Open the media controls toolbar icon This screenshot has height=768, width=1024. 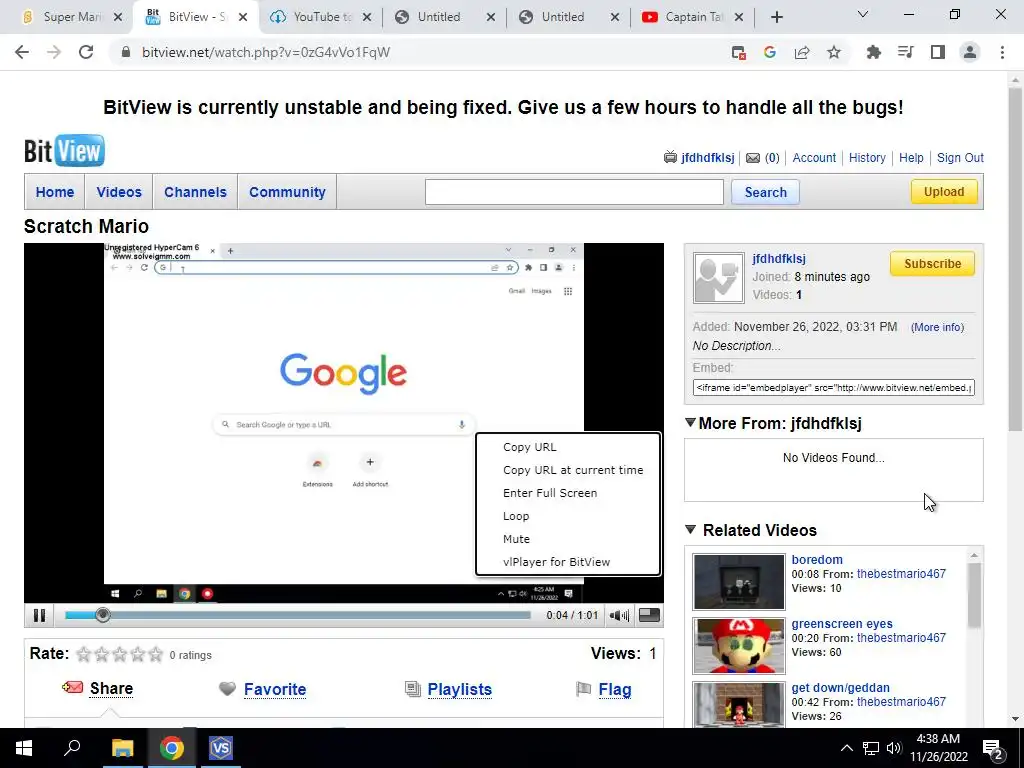tap(905, 52)
